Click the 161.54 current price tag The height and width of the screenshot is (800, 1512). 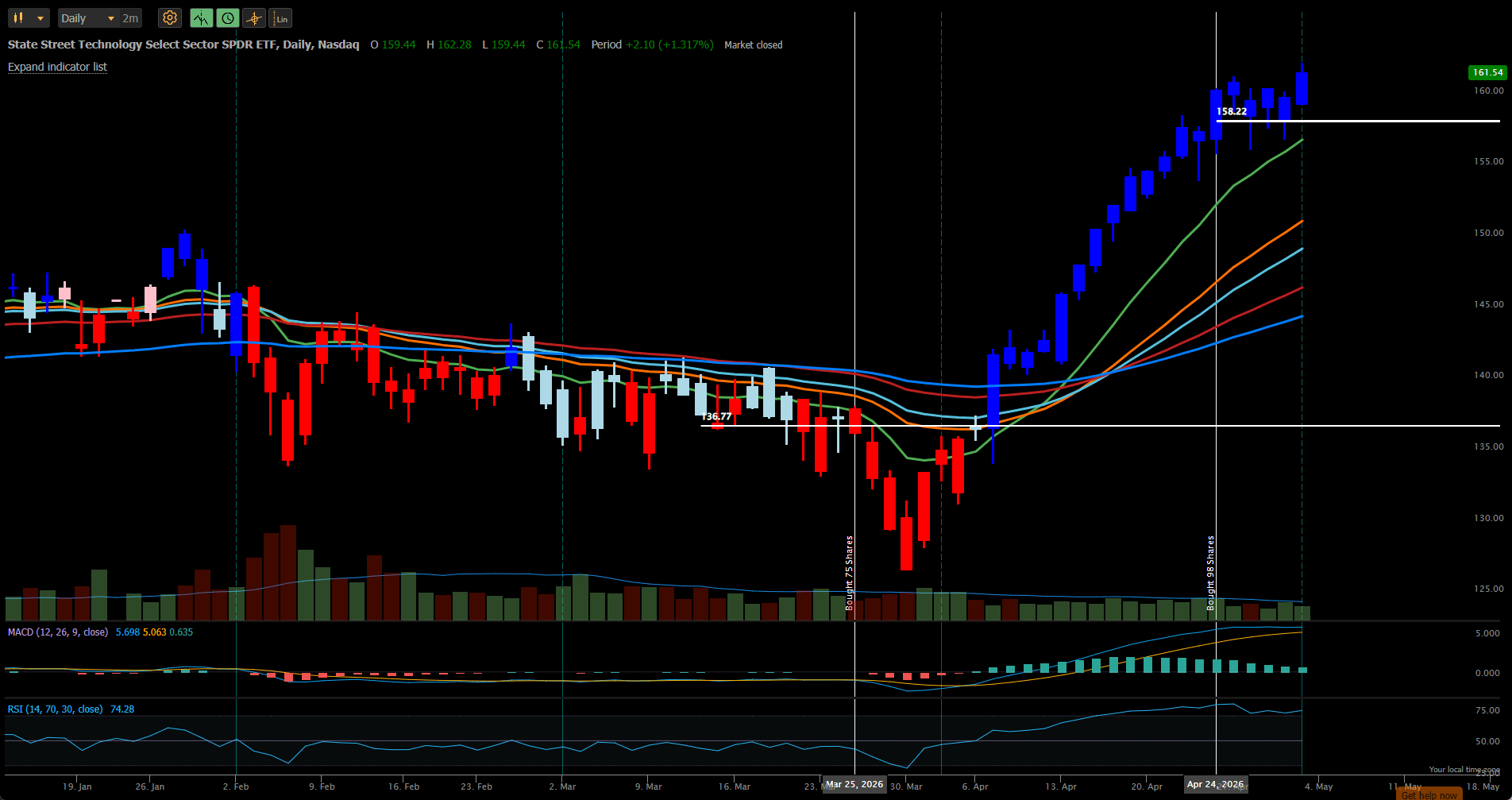point(1487,72)
